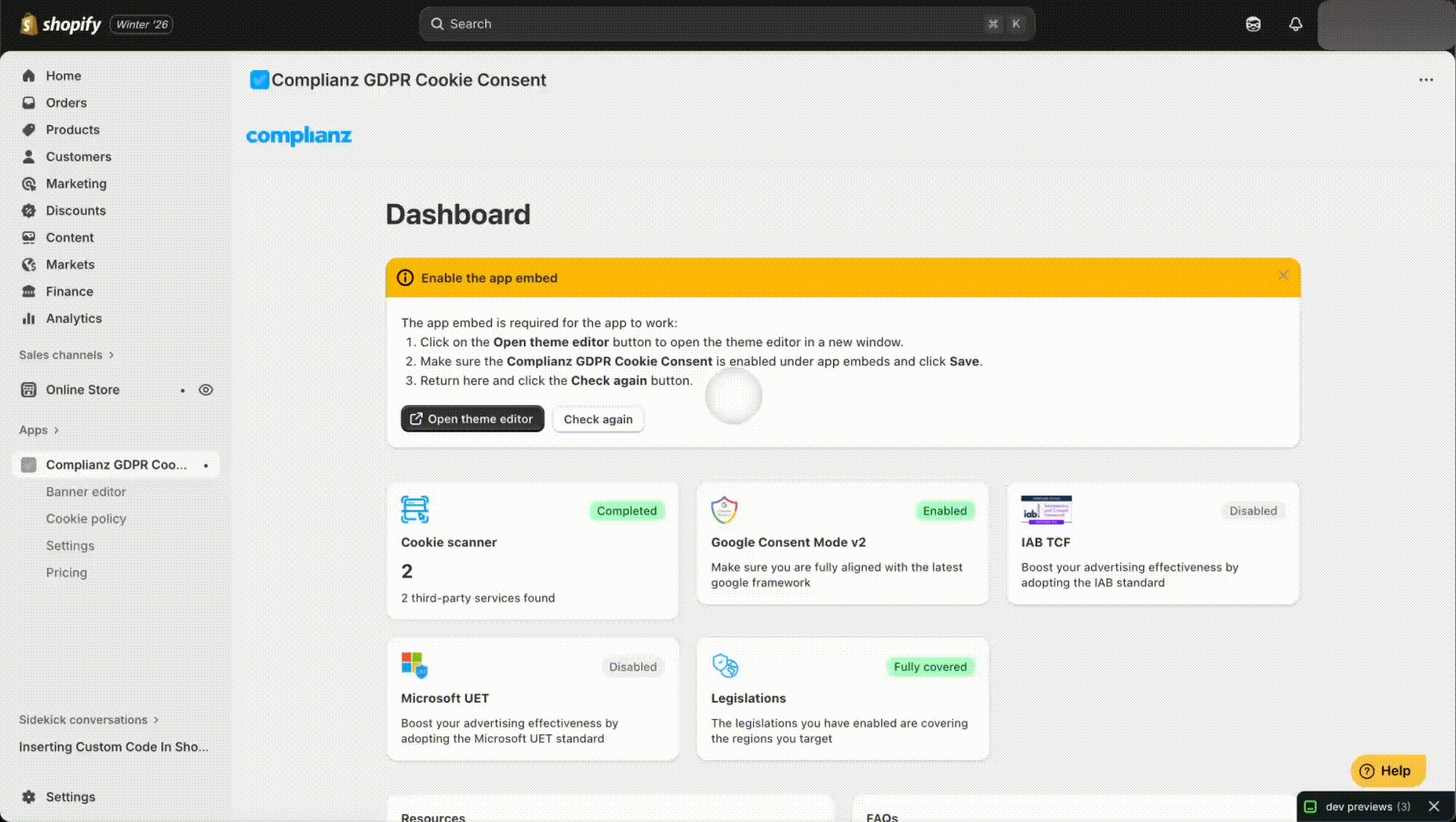
Task: Click the Google Consent Mode shield icon
Action: click(724, 510)
